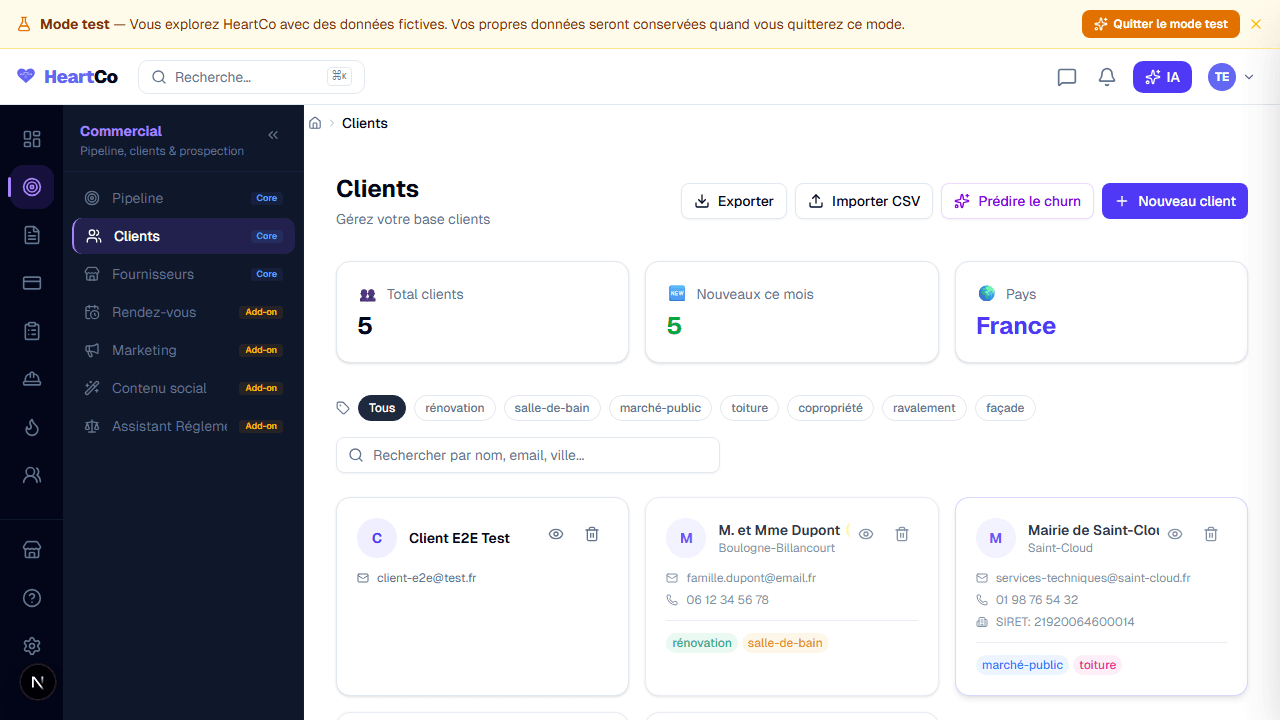This screenshot has height=720, width=1280.
Task: Click the settings gear icon in the sidebar
Action: click(x=32, y=646)
